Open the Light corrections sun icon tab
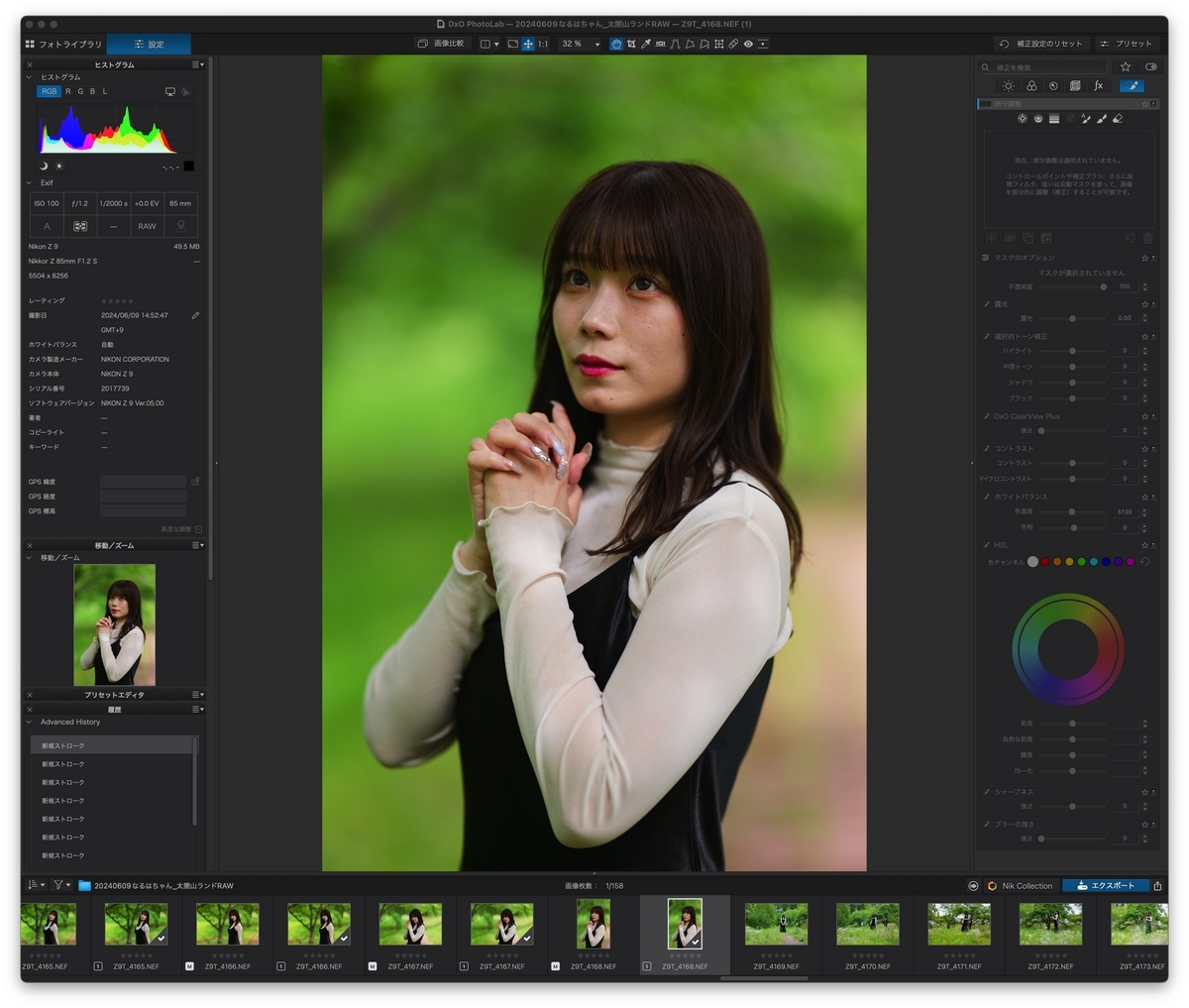 [x=1009, y=86]
